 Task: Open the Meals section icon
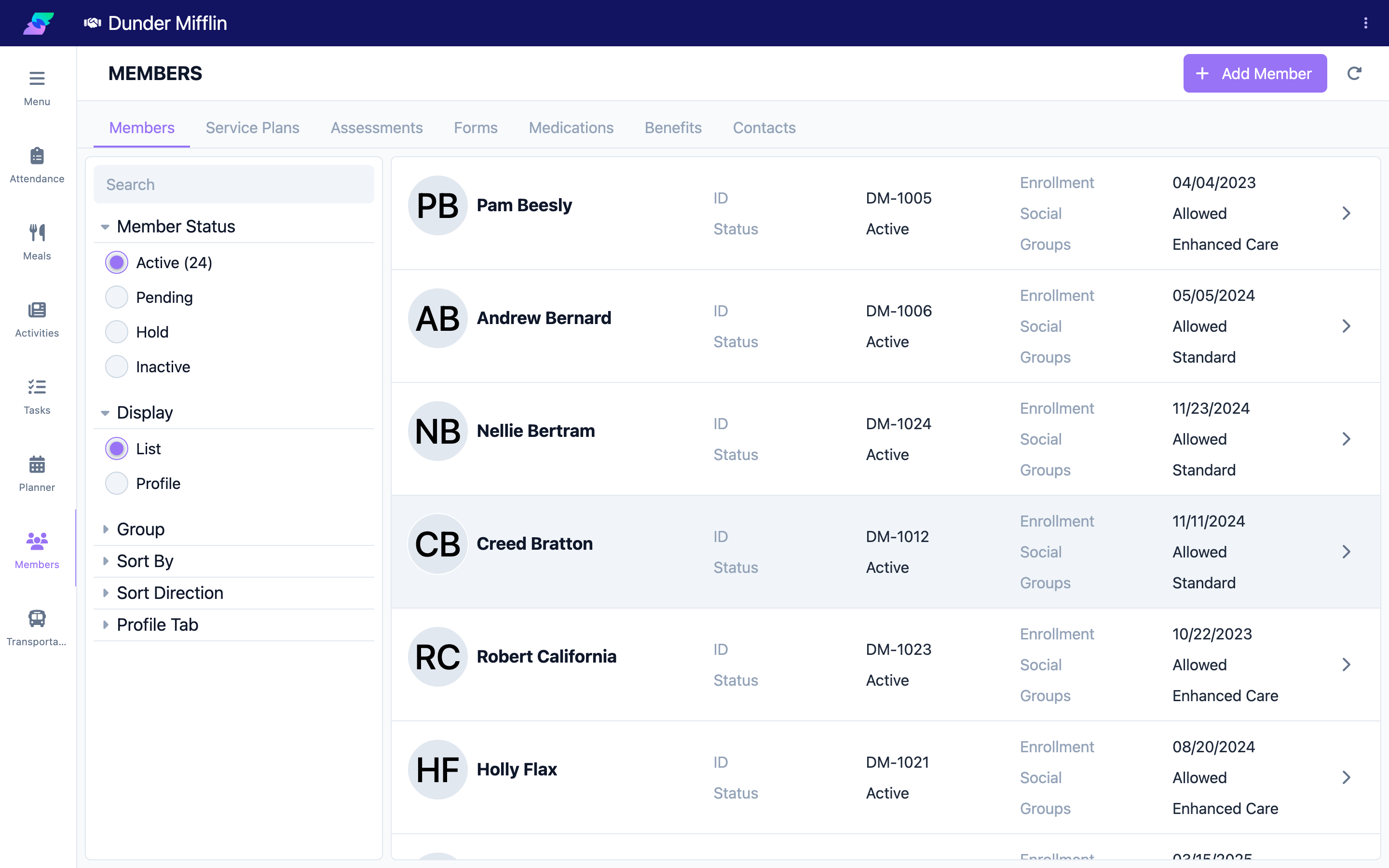coord(37,232)
